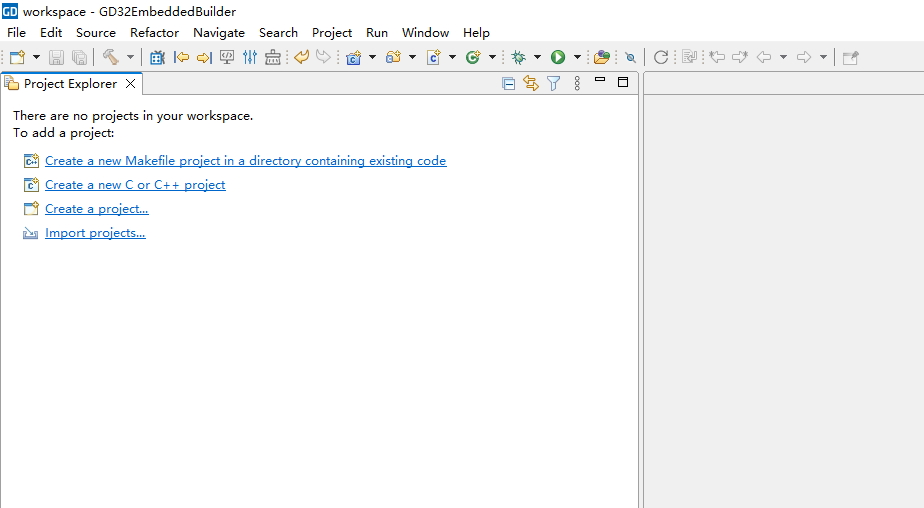
Task: Click the yellow left-arrow with bar icon
Action: (181, 57)
